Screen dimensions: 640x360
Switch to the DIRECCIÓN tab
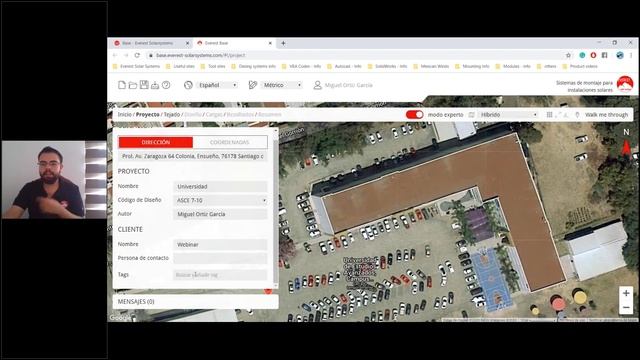tap(156, 142)
